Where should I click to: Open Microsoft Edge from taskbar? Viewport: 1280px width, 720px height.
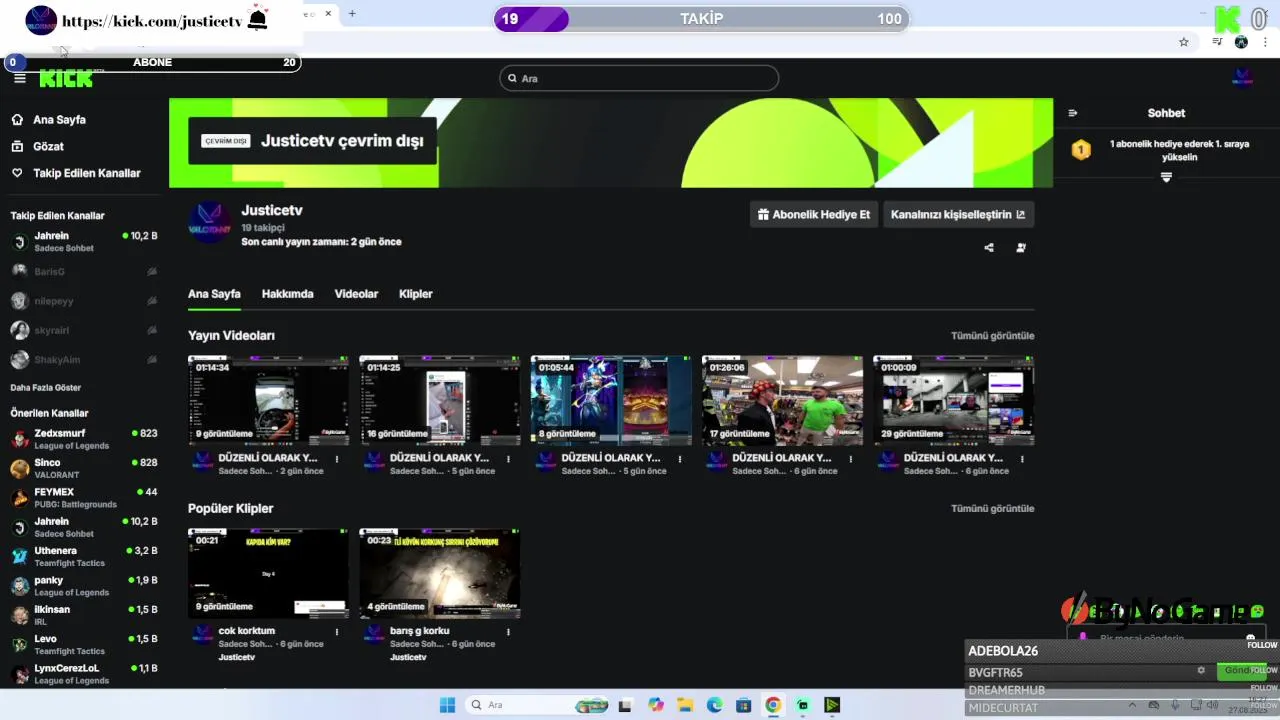[714, 705]
